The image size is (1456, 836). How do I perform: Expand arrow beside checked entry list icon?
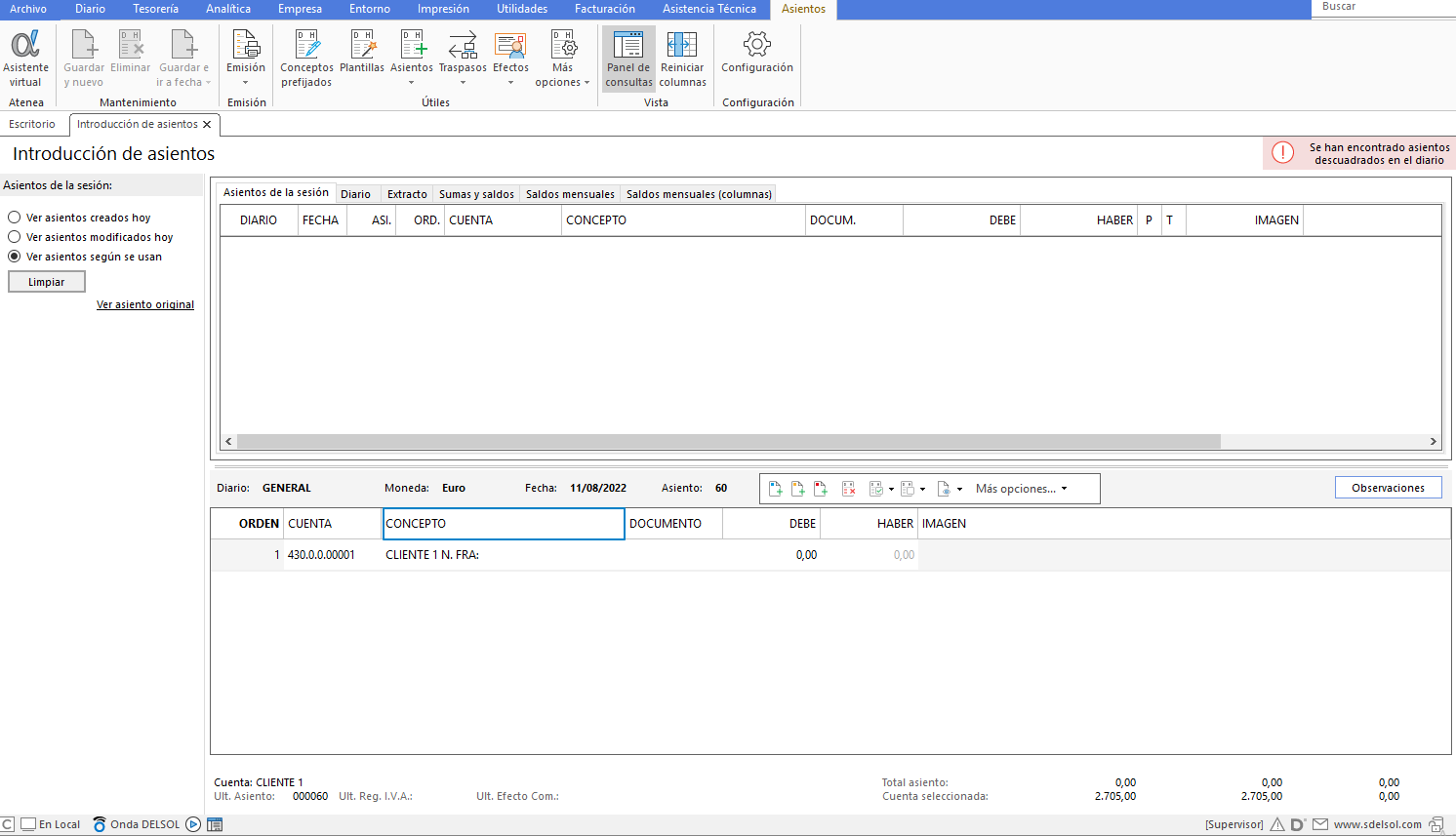pos(891,490)
